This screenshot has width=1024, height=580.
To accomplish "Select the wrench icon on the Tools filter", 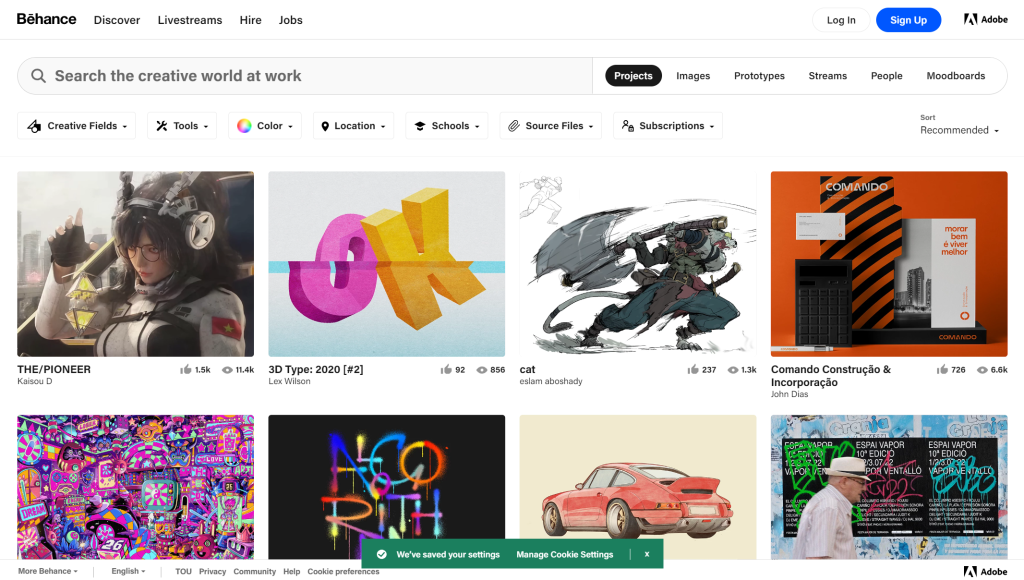I will tap(162, 125).
